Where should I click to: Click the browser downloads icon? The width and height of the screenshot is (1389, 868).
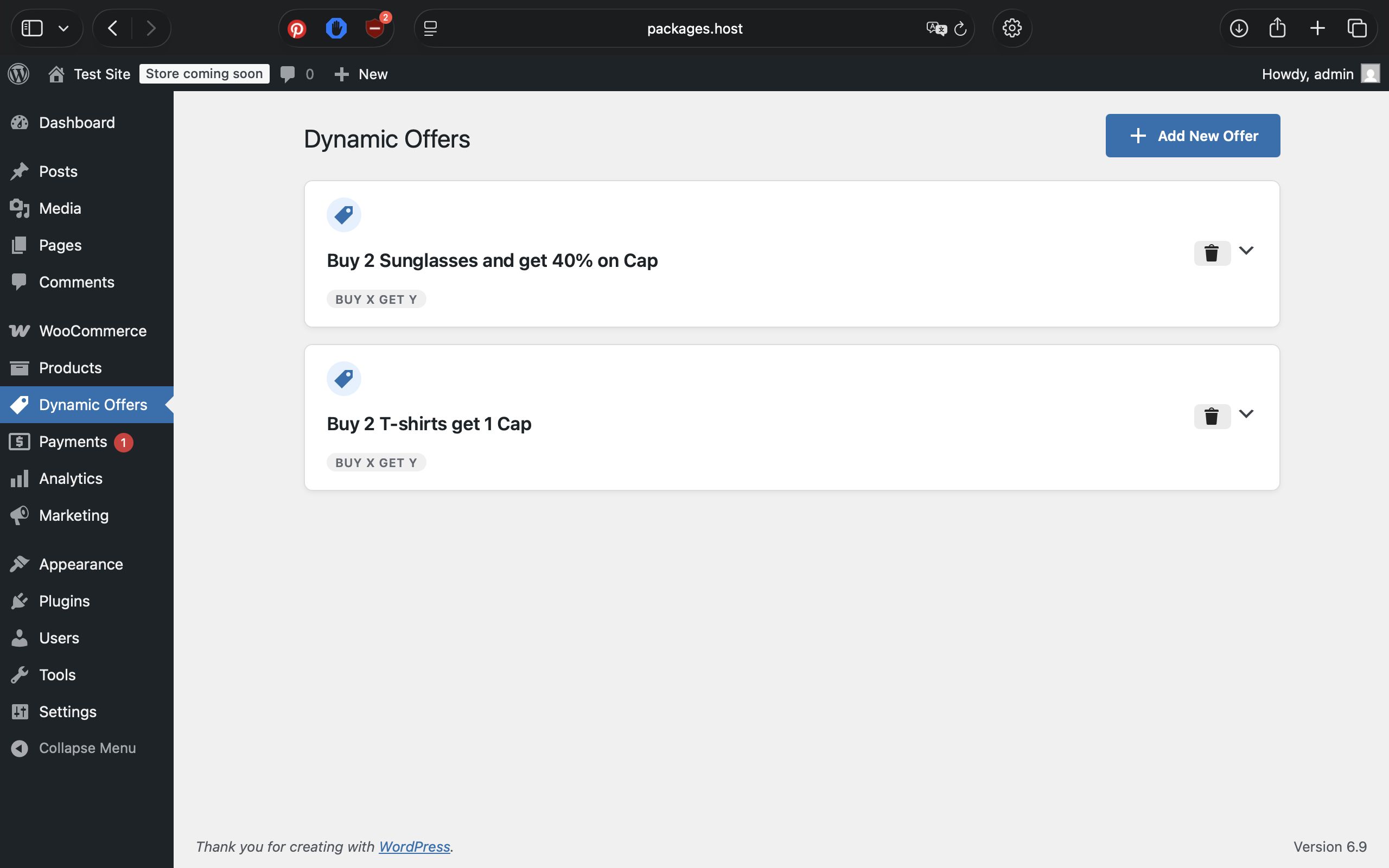[1239, 28]
